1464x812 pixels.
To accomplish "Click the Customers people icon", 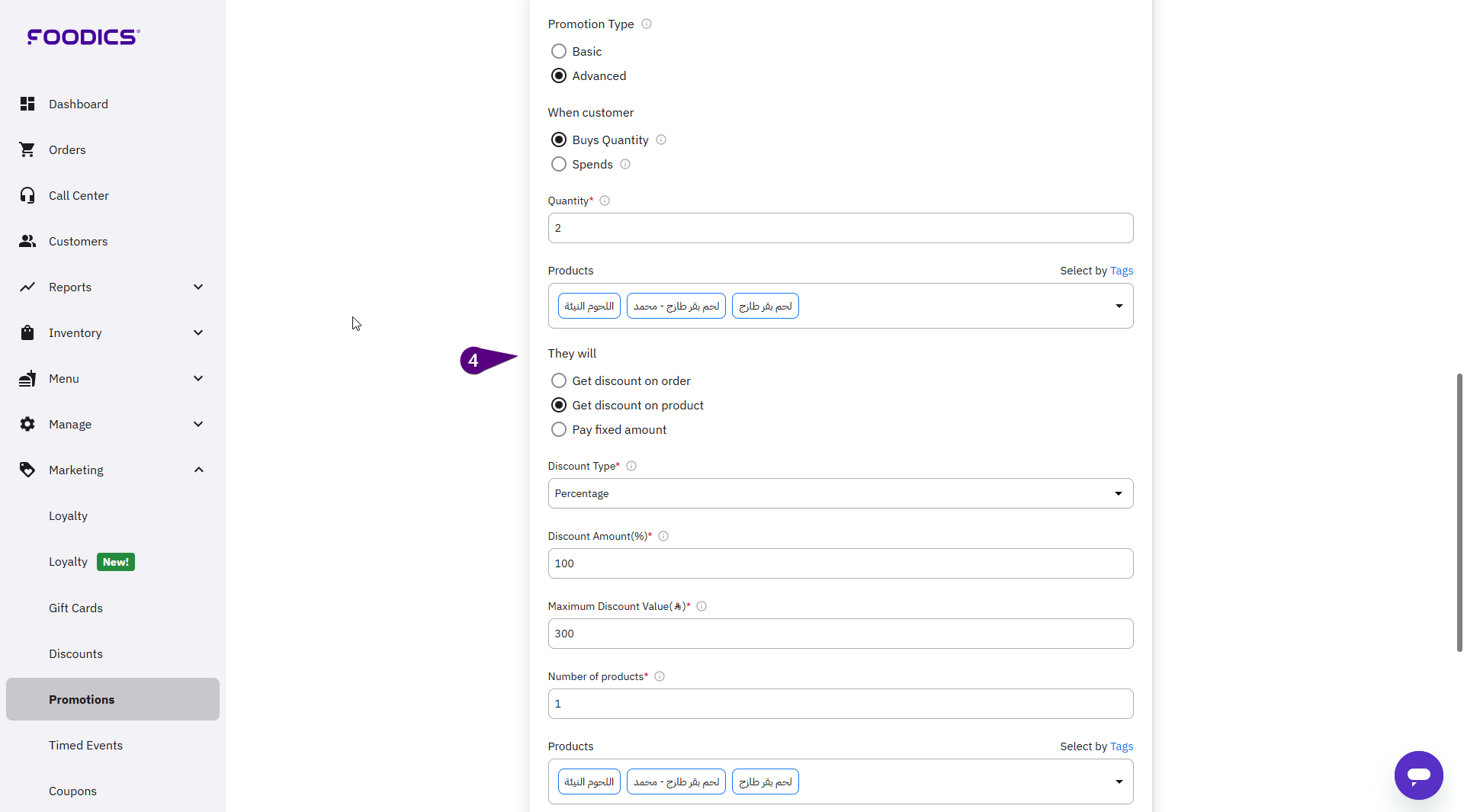I will [x=27, y=241].
